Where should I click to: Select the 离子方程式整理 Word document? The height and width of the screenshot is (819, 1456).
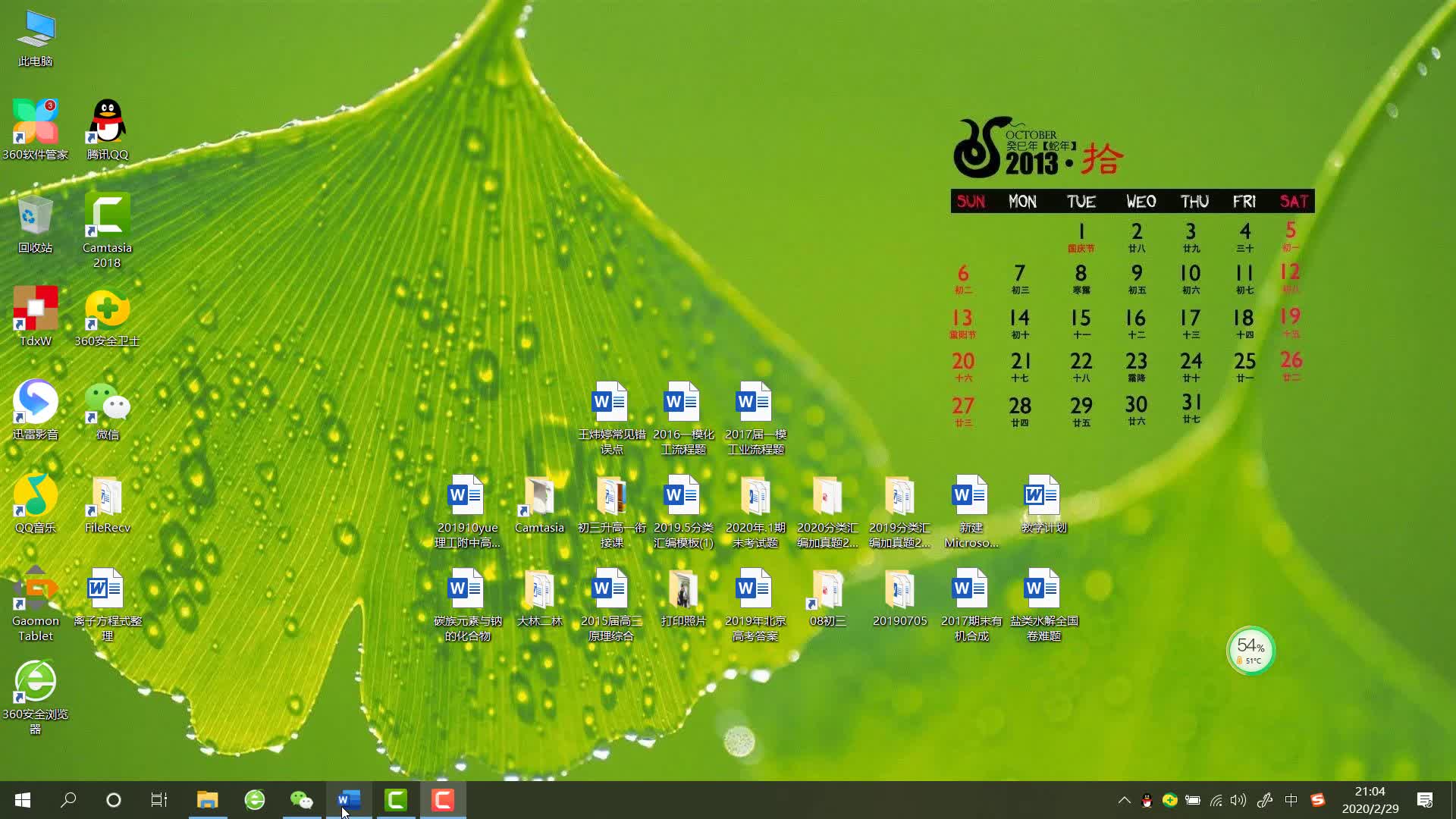(108, 604)
